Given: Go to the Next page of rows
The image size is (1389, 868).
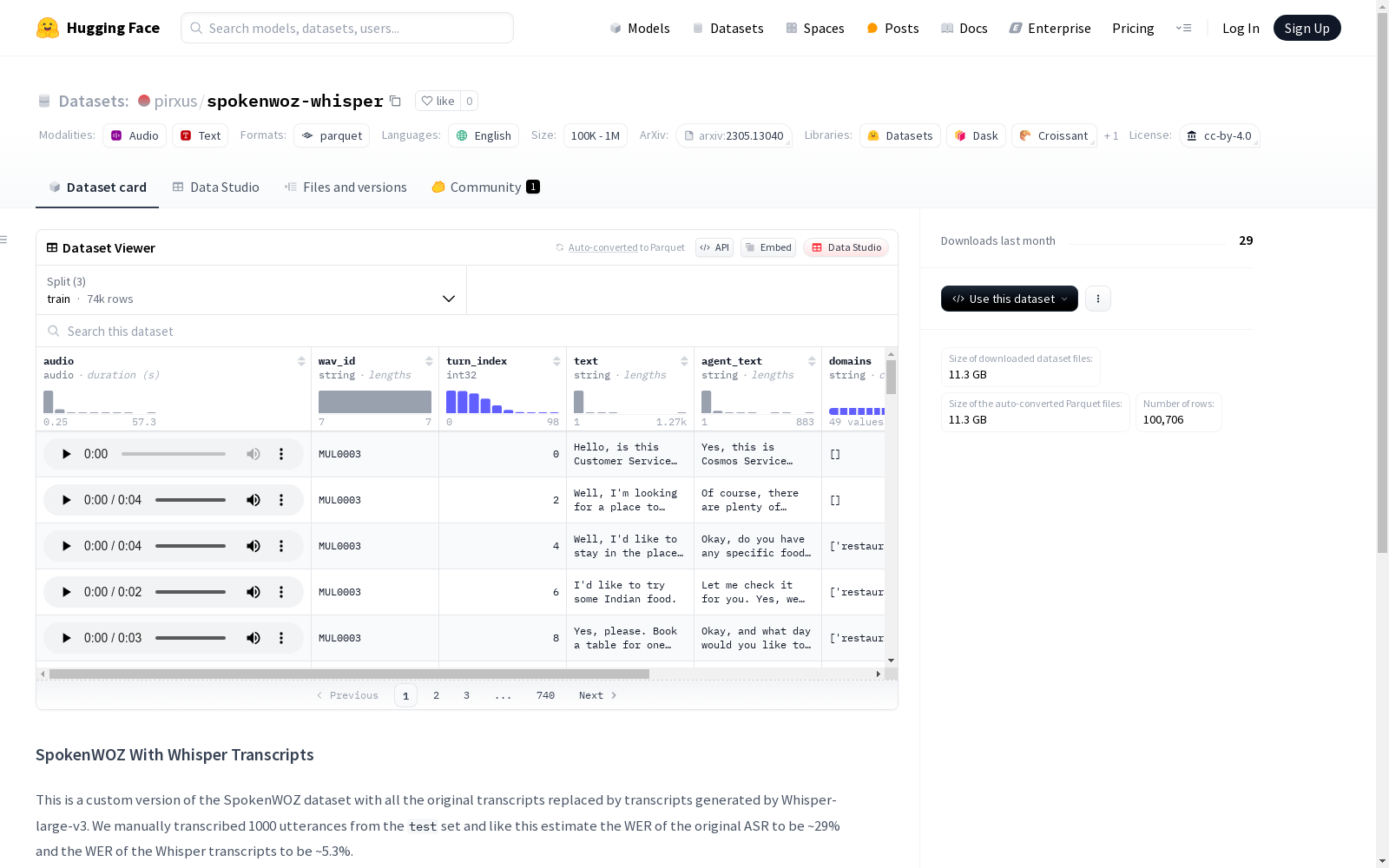Looking at the screenshot, I should coord(598,695).
